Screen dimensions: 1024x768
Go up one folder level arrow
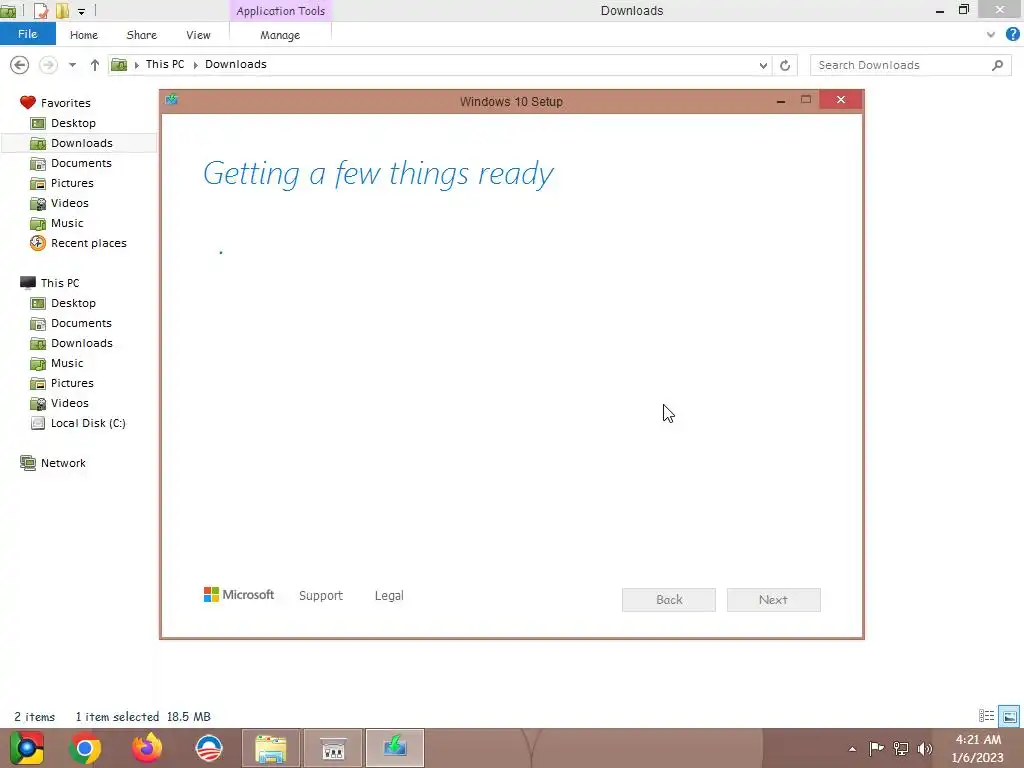click(x=95, y=65)
